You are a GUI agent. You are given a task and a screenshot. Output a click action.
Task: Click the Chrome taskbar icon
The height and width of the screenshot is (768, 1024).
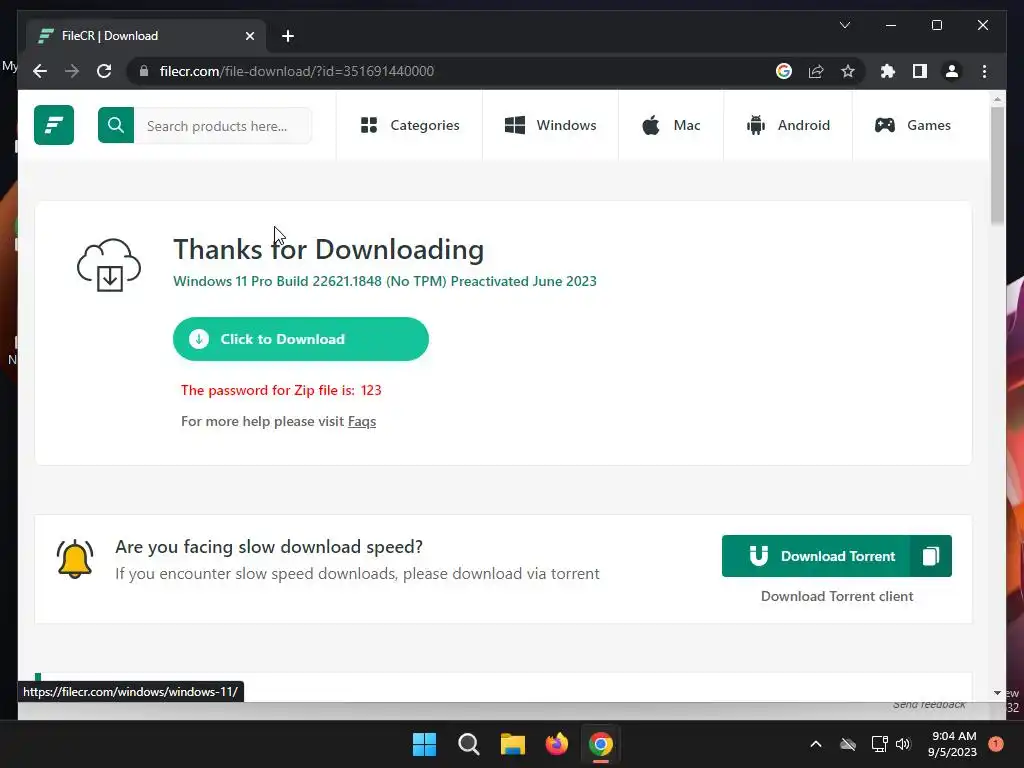coord(600,744)
